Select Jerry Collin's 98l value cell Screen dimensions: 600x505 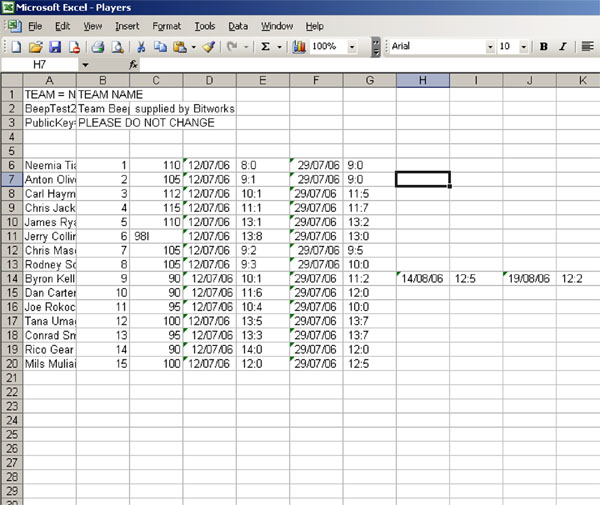156,236
